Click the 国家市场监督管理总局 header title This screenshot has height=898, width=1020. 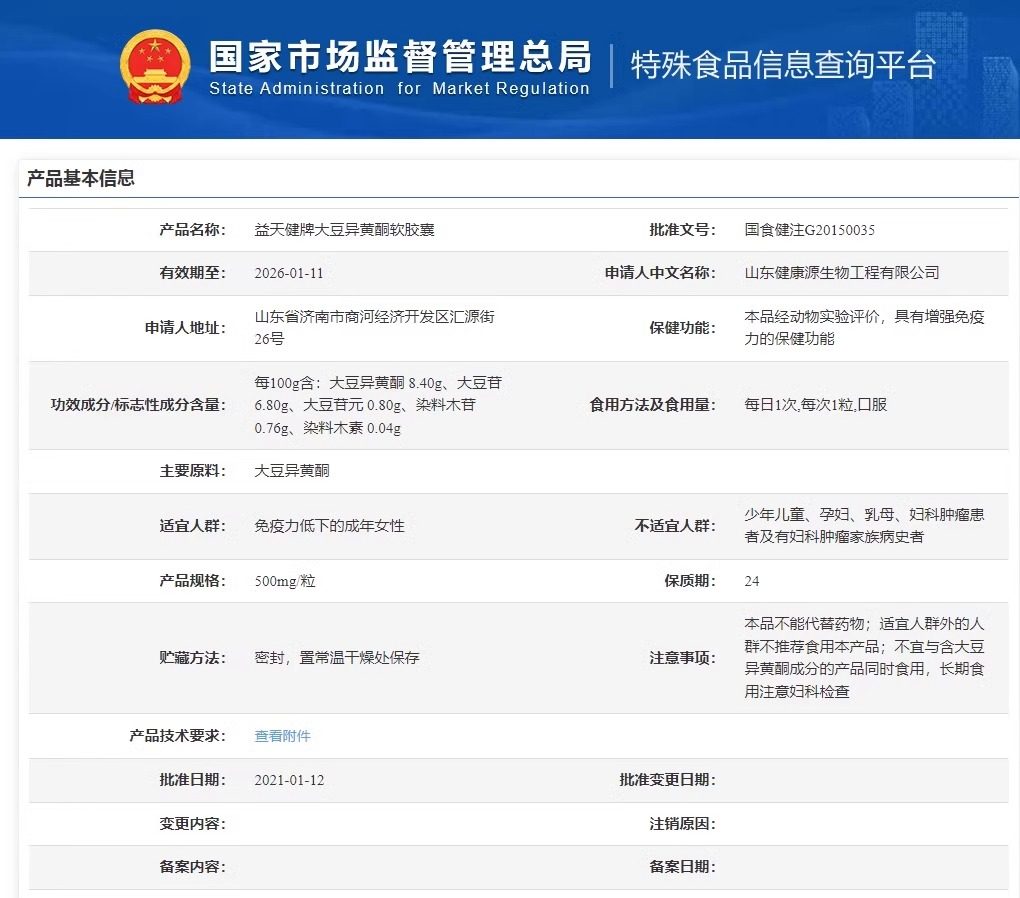400,56
